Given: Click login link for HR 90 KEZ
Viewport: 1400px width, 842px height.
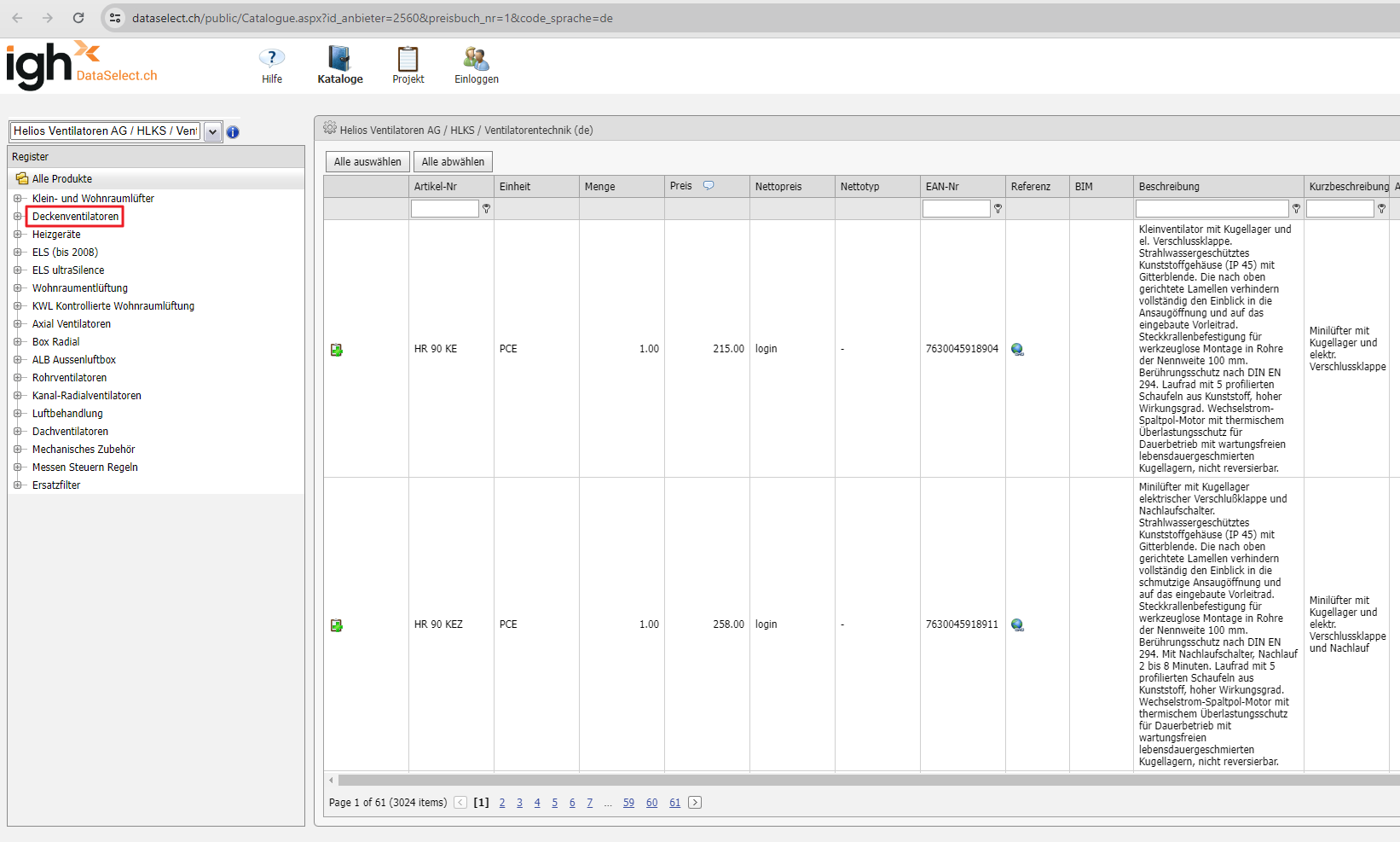Looking at the screenshot, I should pos(766,624).
